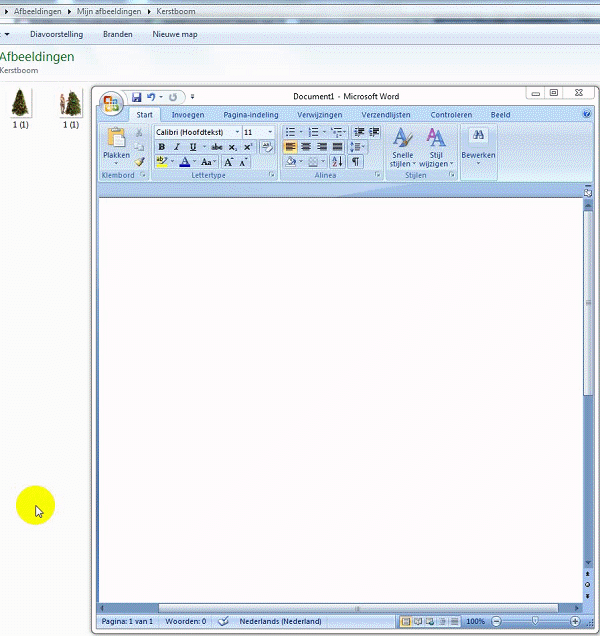Click the Nederlands (Nederland) language indicator
The height and width of the screenshot is (636, 600).
click(280, 621)
